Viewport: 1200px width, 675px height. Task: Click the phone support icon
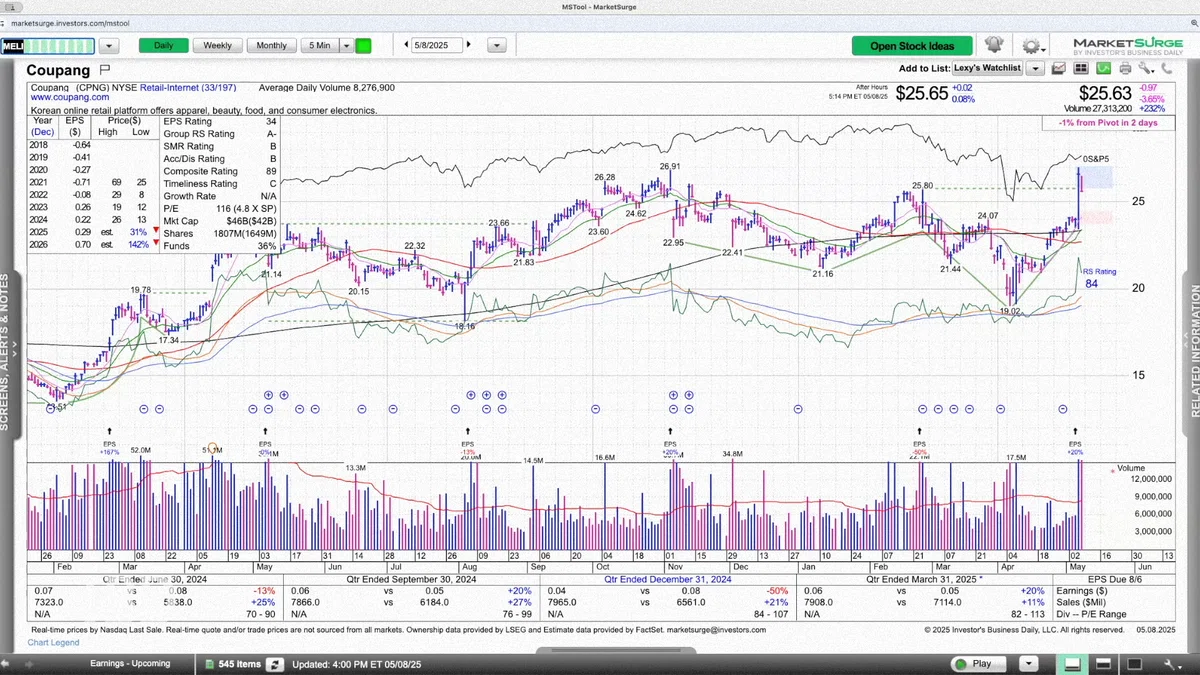coord(1167,68)
